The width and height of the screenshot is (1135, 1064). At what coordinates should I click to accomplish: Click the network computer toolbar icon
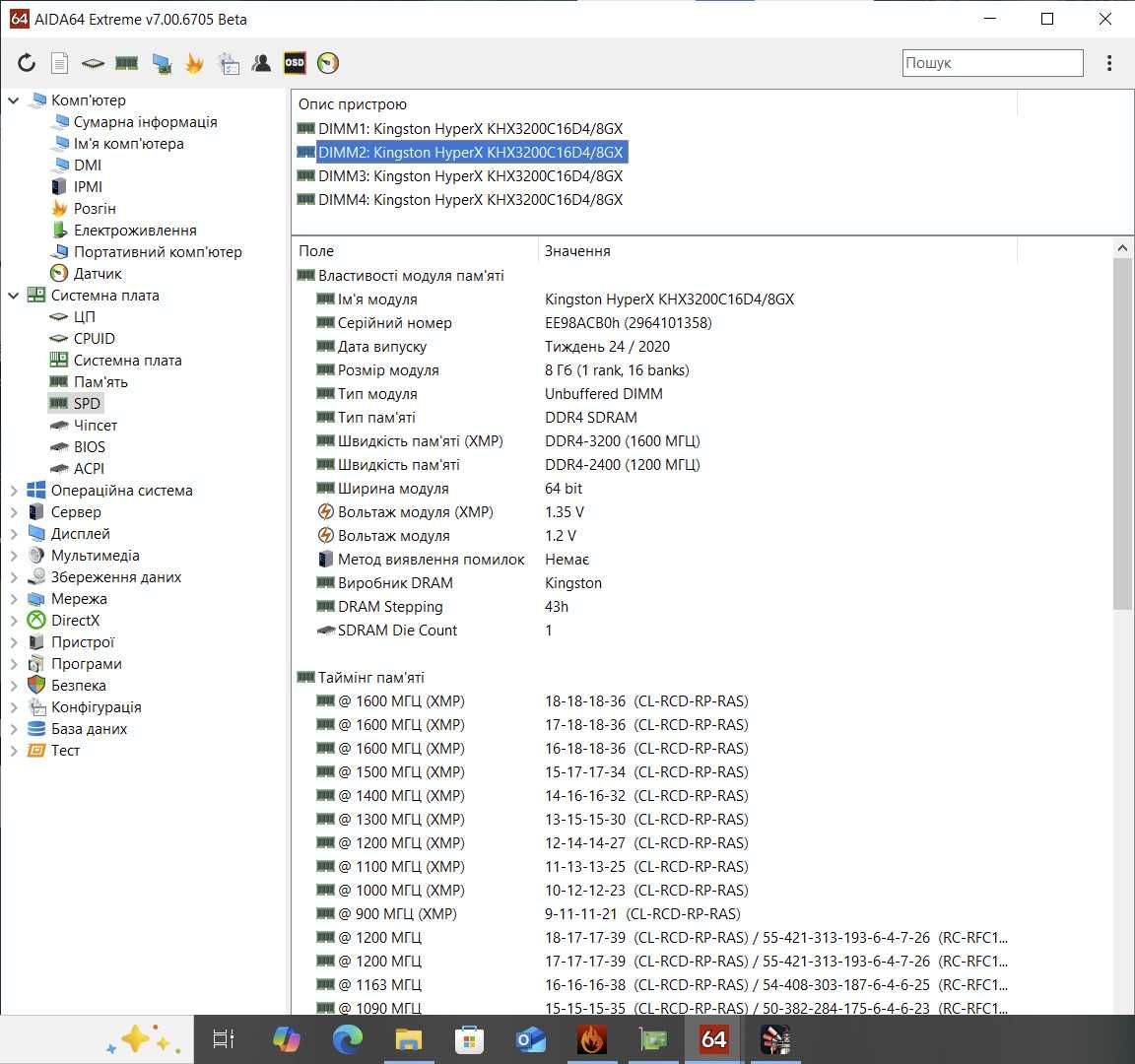click(162, 64)
